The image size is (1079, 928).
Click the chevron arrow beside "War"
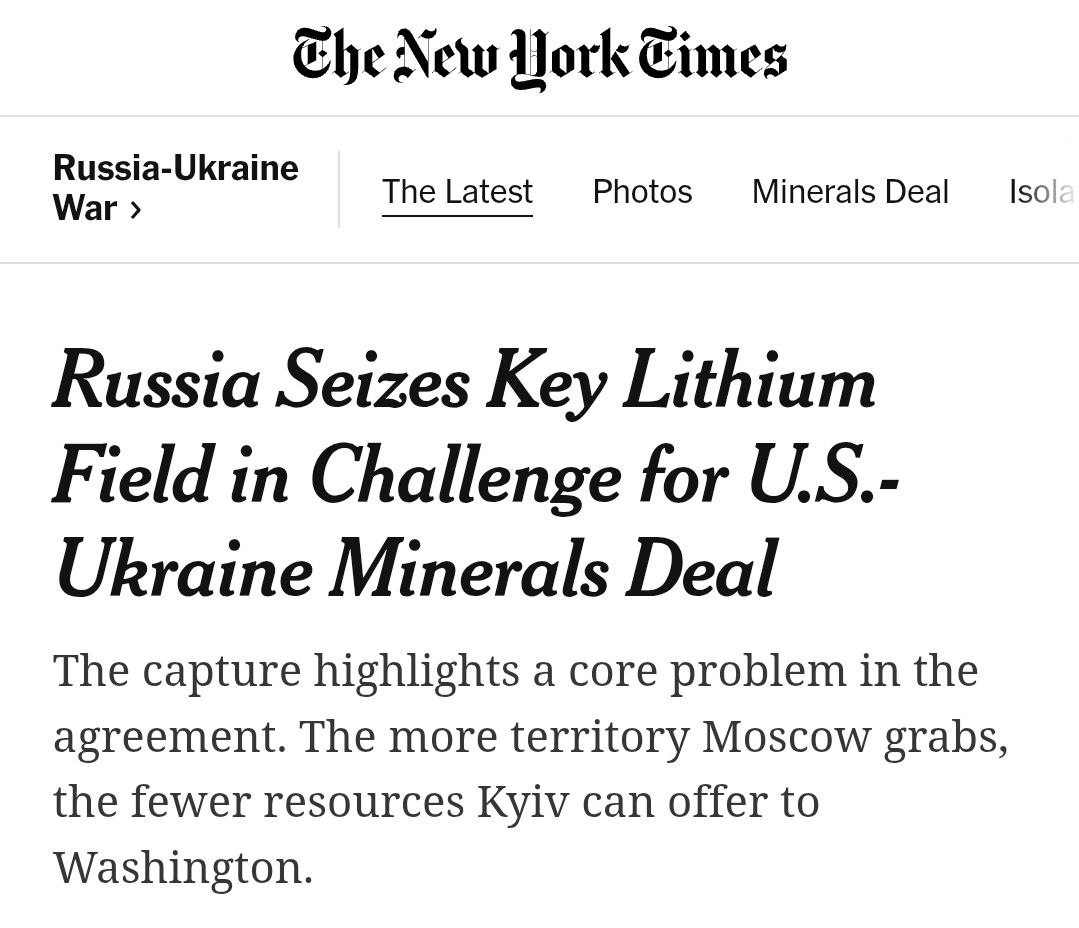pyautogui.click(x=135, y=210)
